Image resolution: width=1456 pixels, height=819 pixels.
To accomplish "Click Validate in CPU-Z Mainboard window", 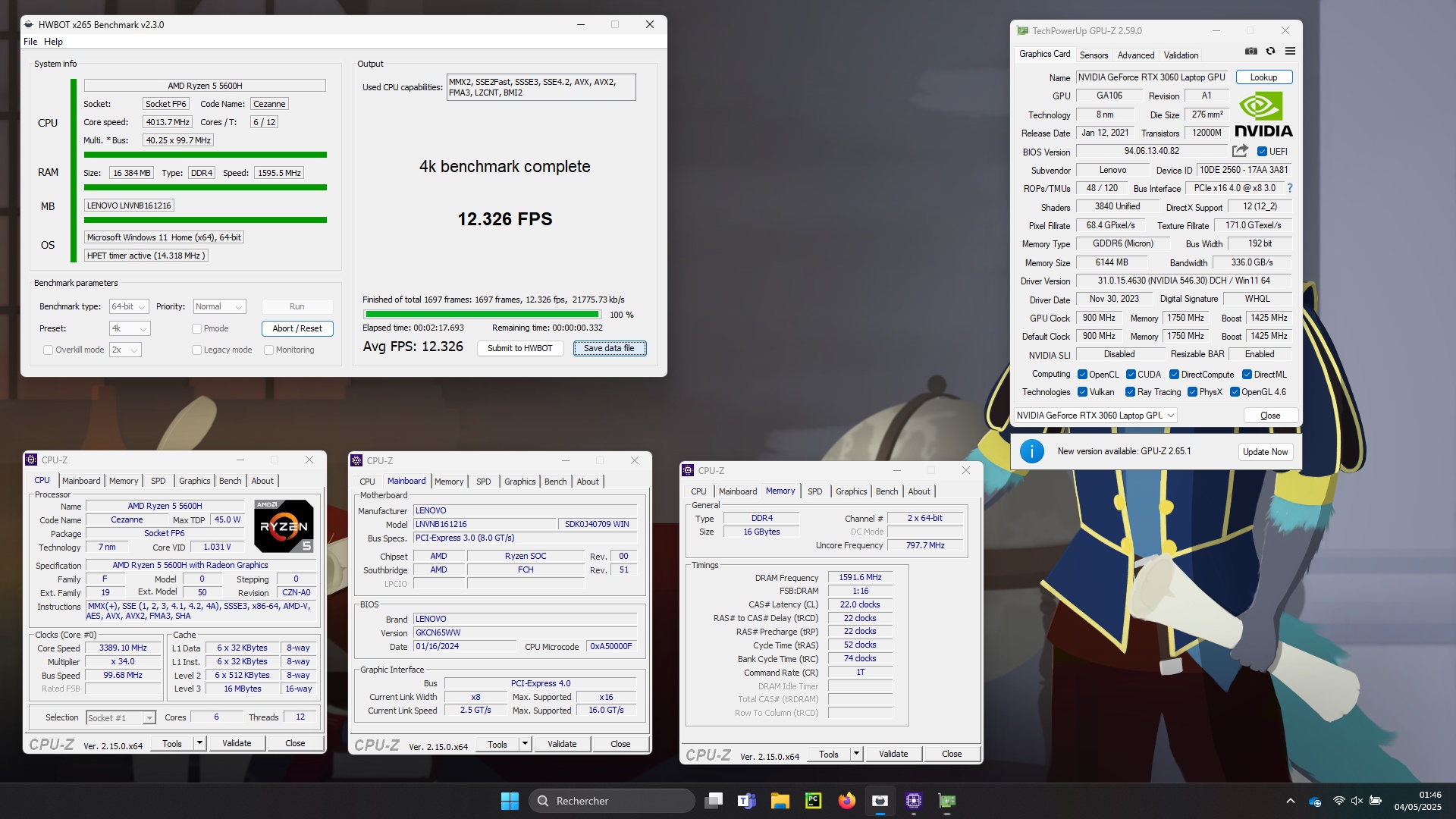I will tap(562, 744).
